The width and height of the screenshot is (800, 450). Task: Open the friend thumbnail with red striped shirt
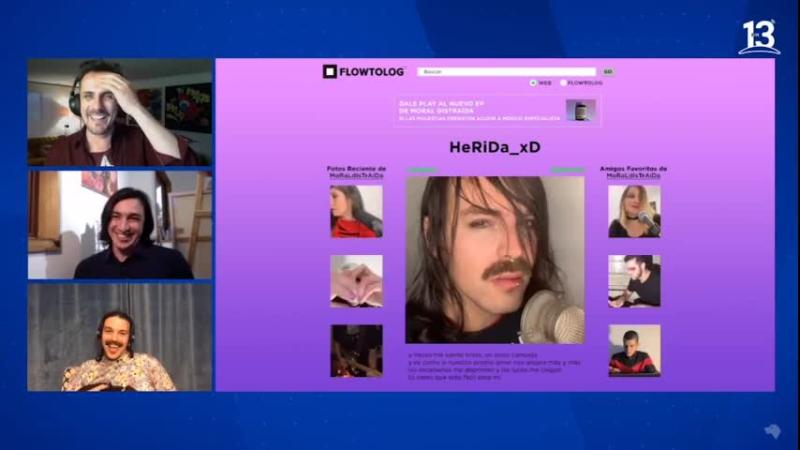click(634, 350)
